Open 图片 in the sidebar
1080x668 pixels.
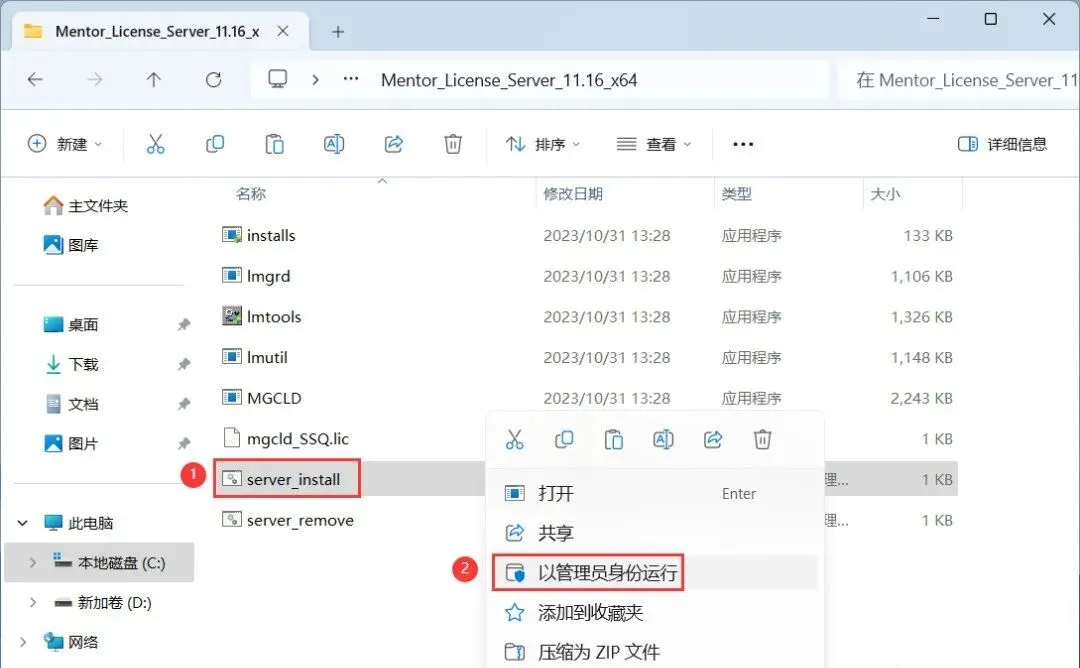coord(71,443)
